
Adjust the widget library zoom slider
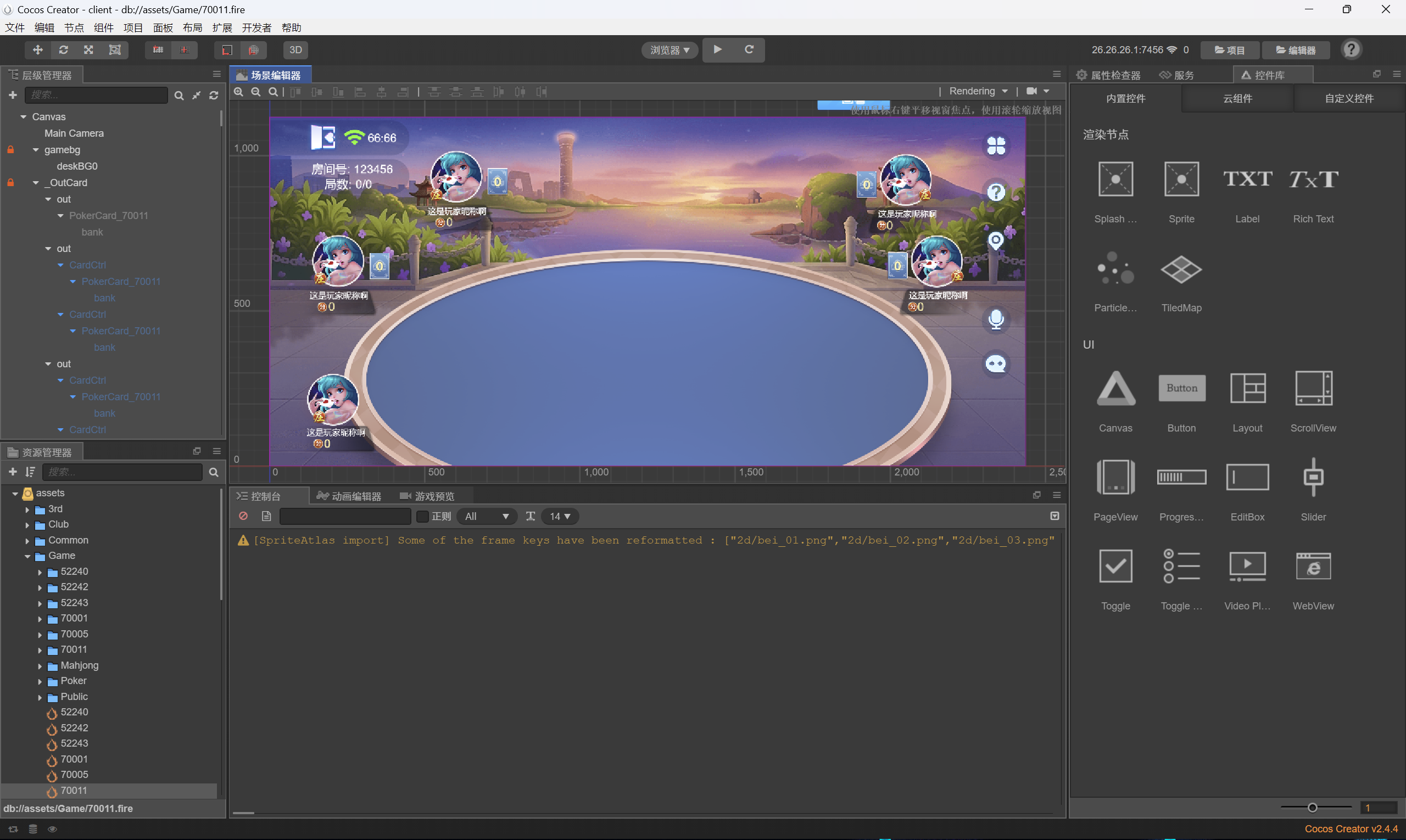pos(1312,808)
